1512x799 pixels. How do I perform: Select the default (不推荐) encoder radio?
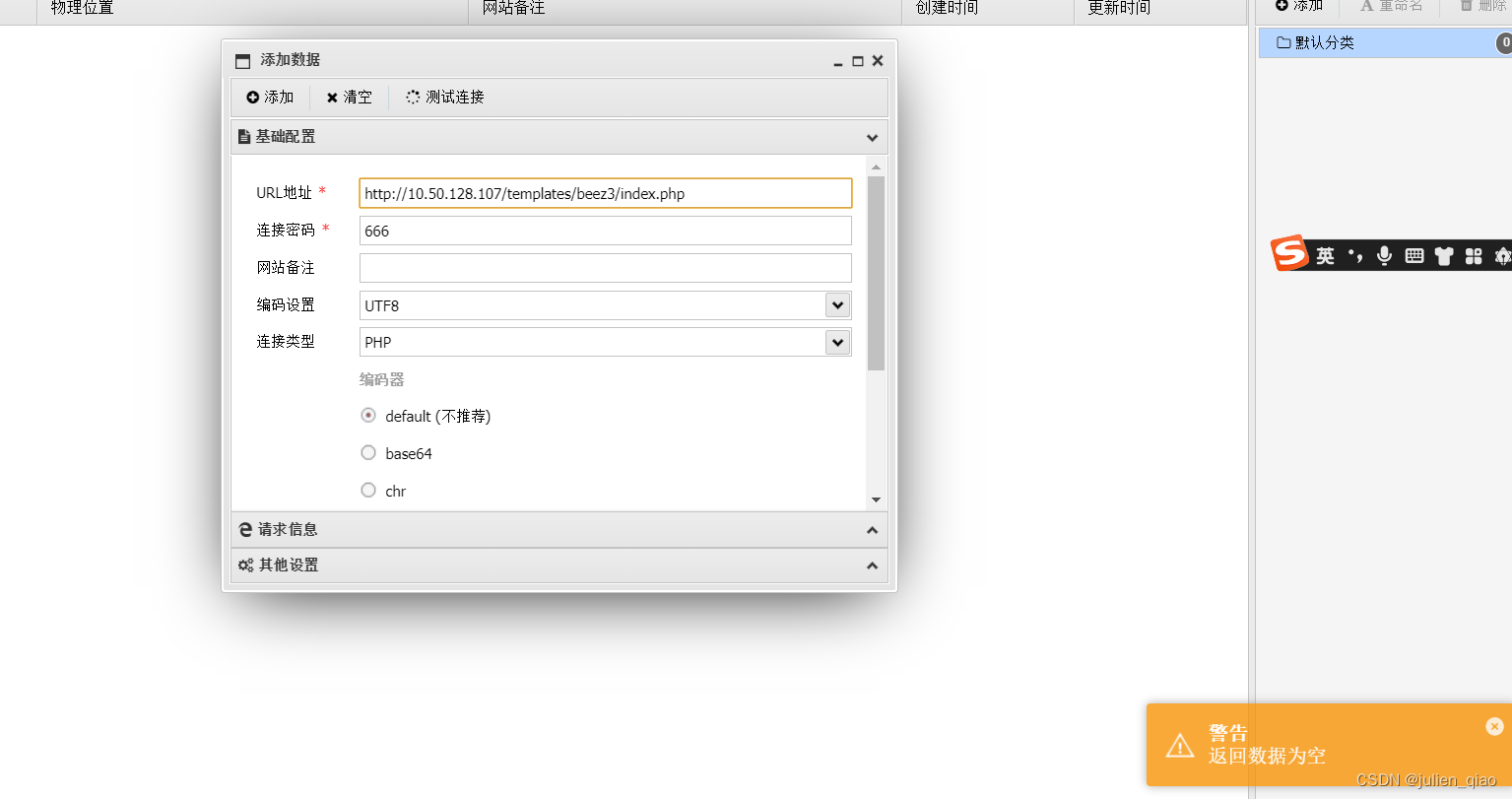(x=368, y=416)
